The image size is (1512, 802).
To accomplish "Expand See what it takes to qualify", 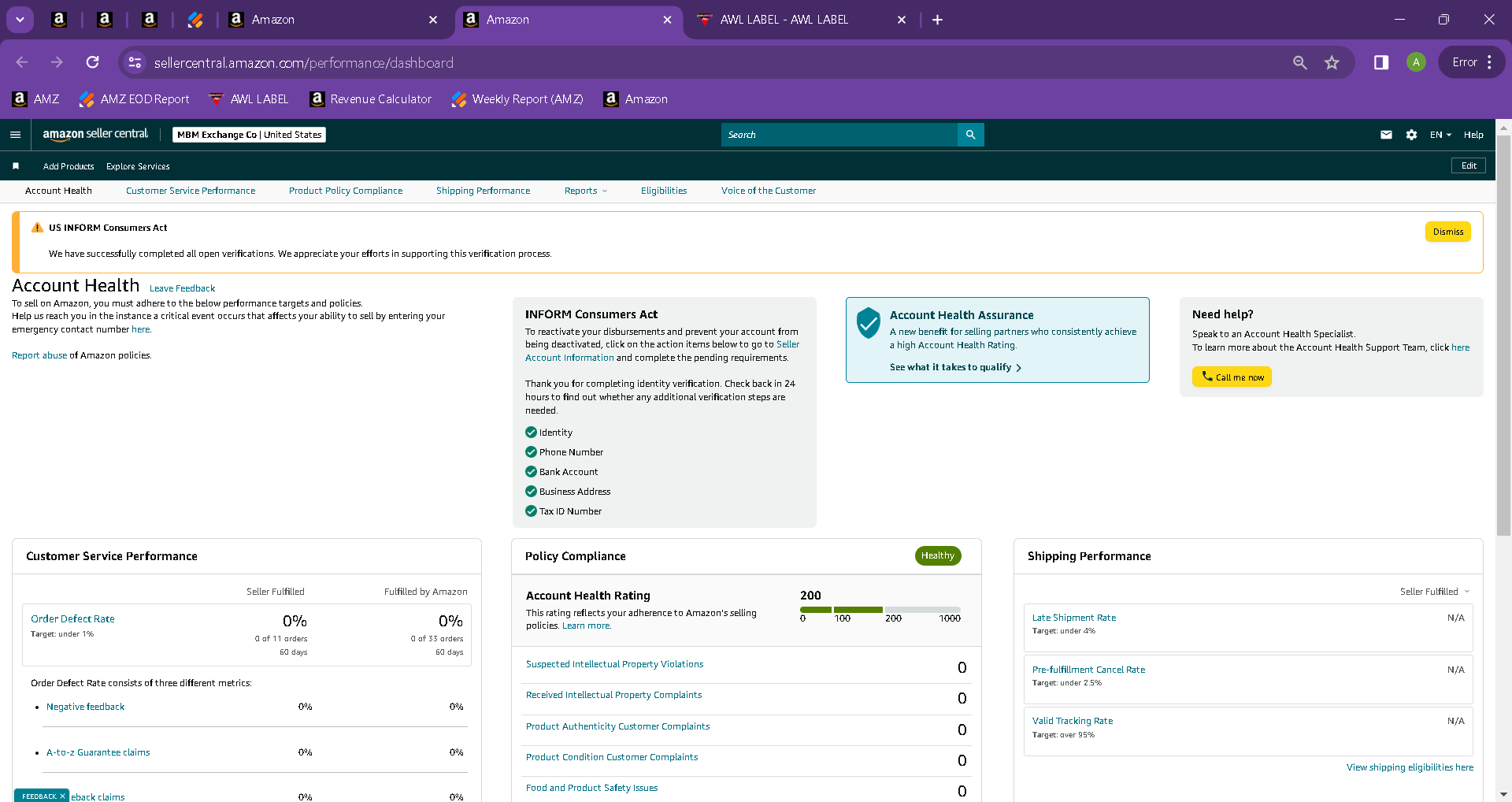I will pos(955,367).
